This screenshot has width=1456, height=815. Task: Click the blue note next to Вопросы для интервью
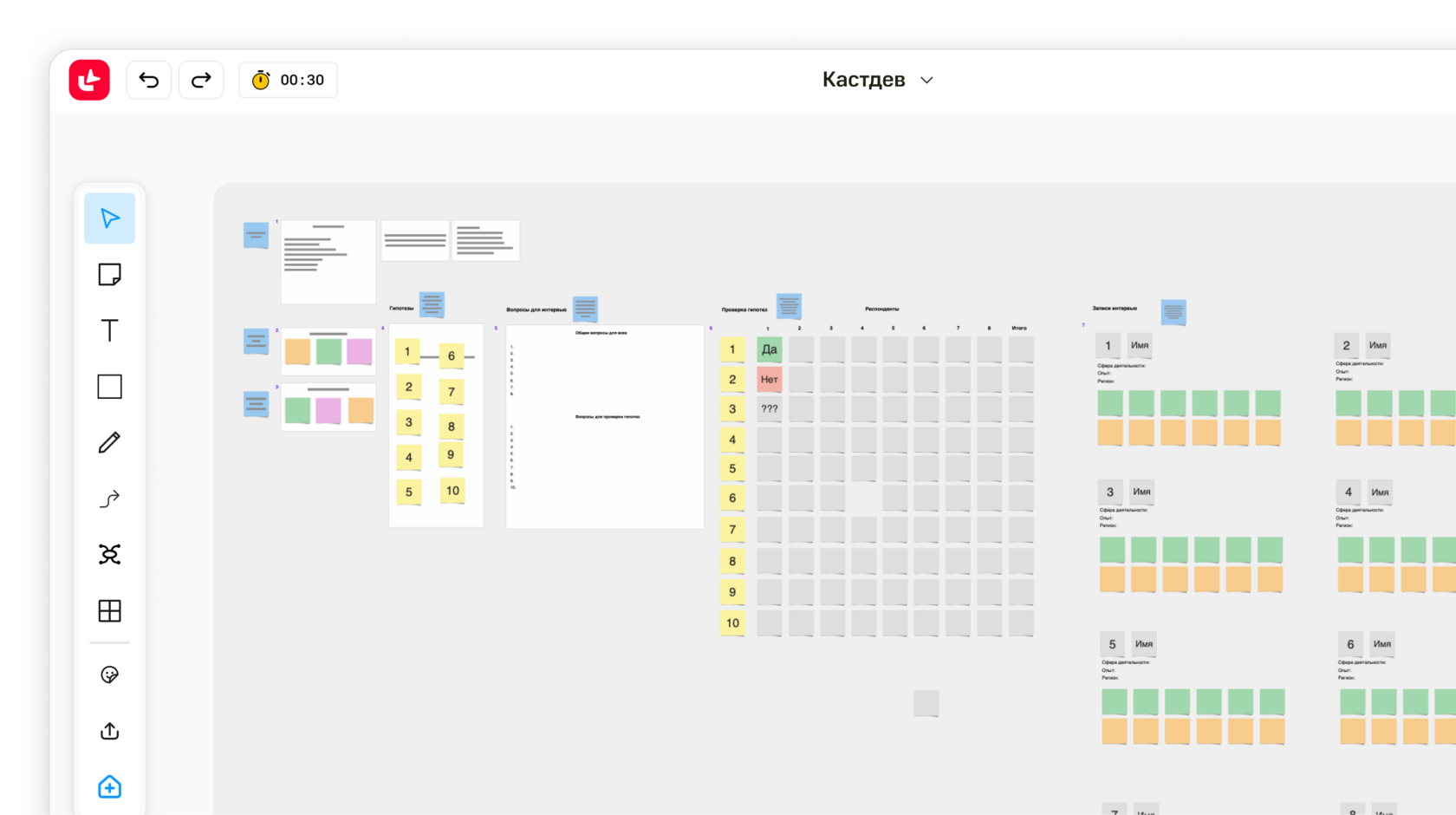pyautogui.click(x=585, y=308)
